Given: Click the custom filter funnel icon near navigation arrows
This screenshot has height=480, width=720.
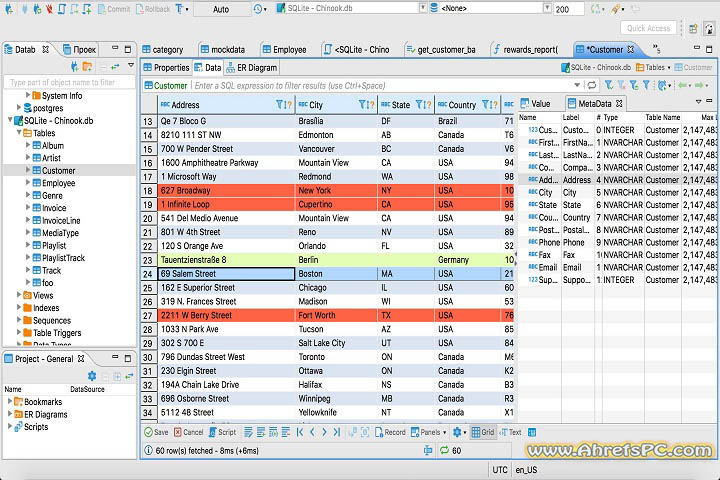Looking at the screenshot, I should click(x=646, y=85).
